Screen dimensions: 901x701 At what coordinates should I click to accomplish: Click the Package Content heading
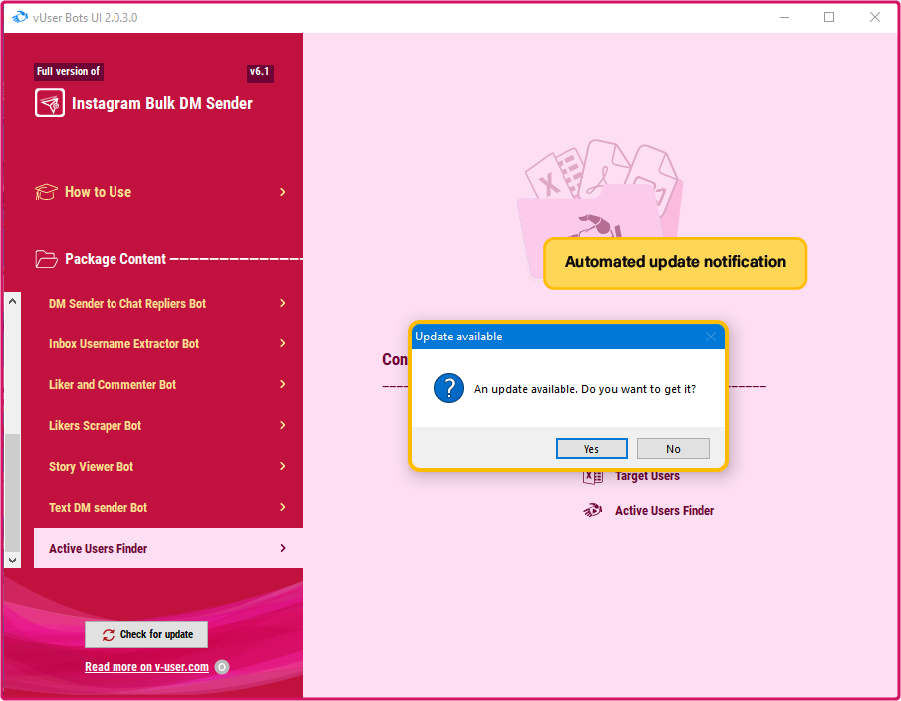tap(115, 259)
